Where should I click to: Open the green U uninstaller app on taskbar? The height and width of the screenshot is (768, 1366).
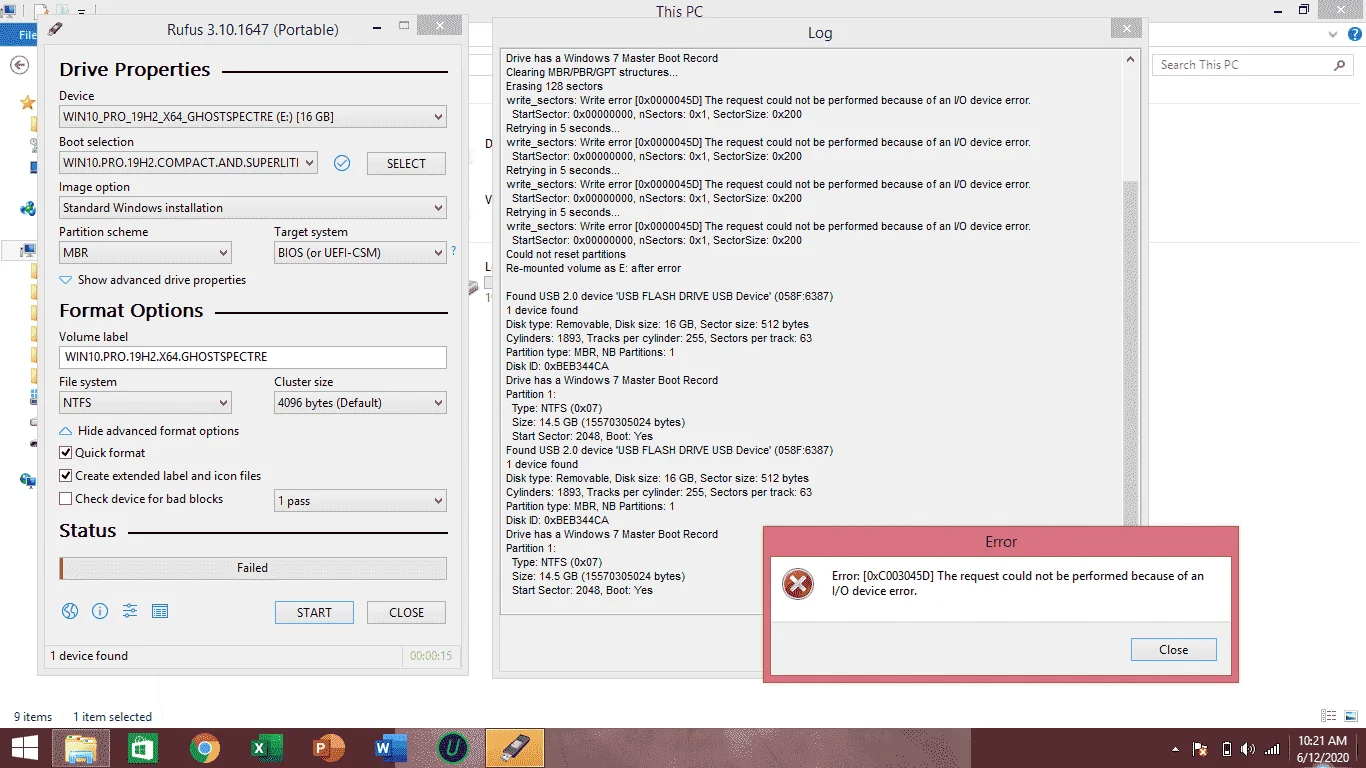(x=453, y=748)
